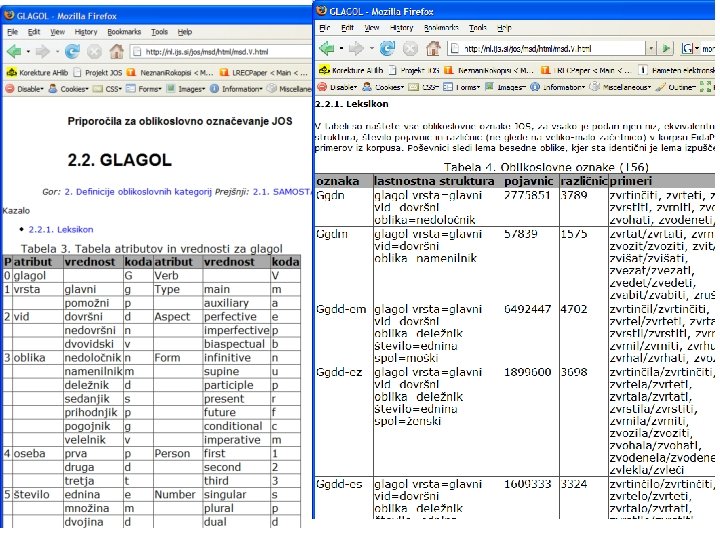Viewport: 720px width, 540px height.
Task: Open LRECPaper bookmark in right window
Action: coord(585,70)
